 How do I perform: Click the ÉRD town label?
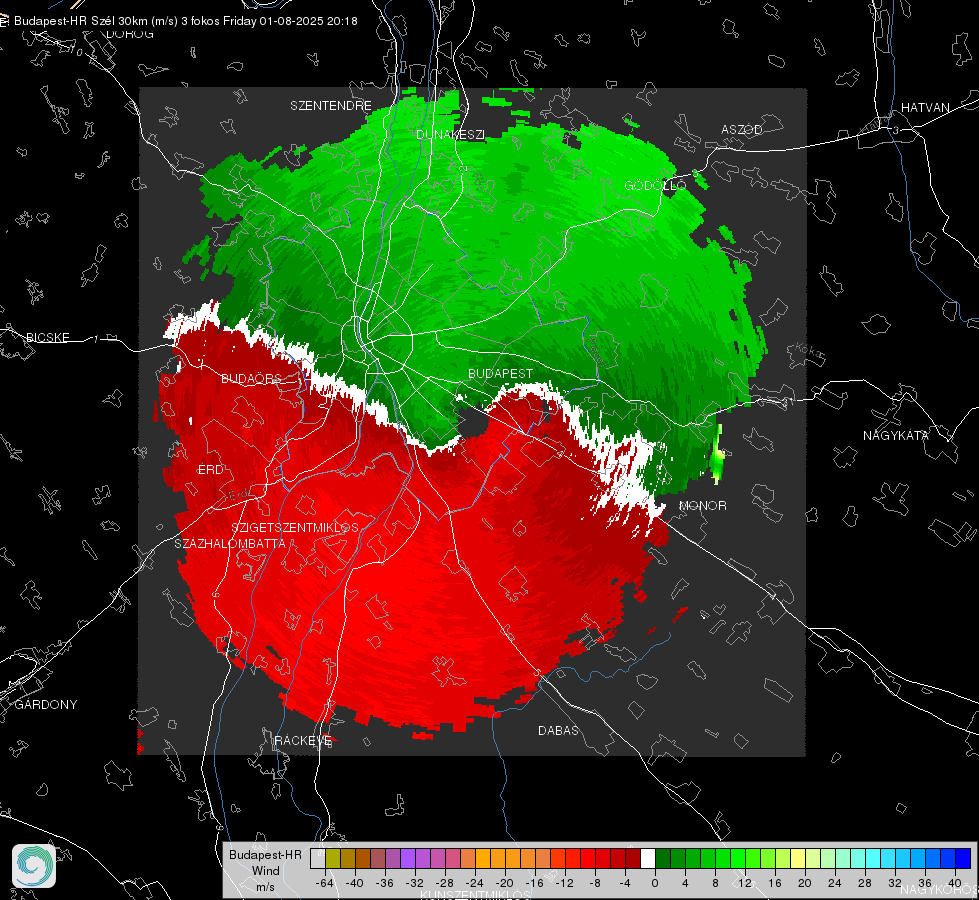point(210,470)
